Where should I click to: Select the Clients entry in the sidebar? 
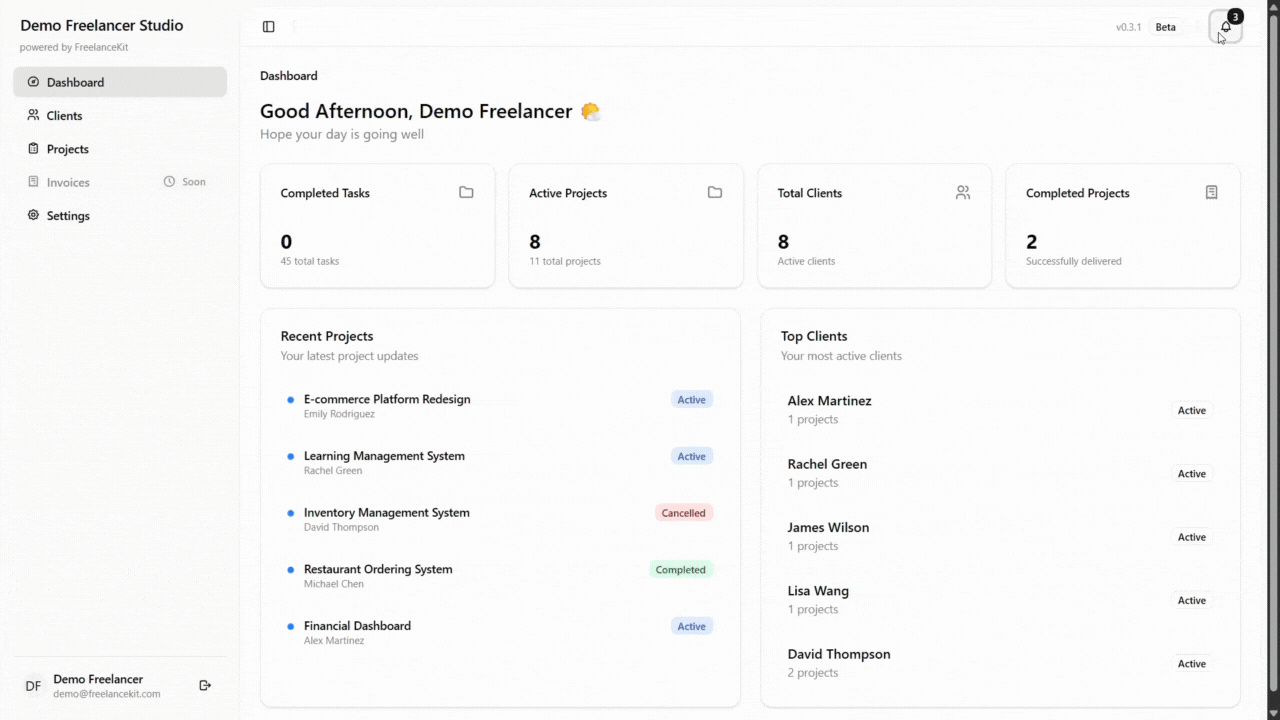click(x=62, y=115)
